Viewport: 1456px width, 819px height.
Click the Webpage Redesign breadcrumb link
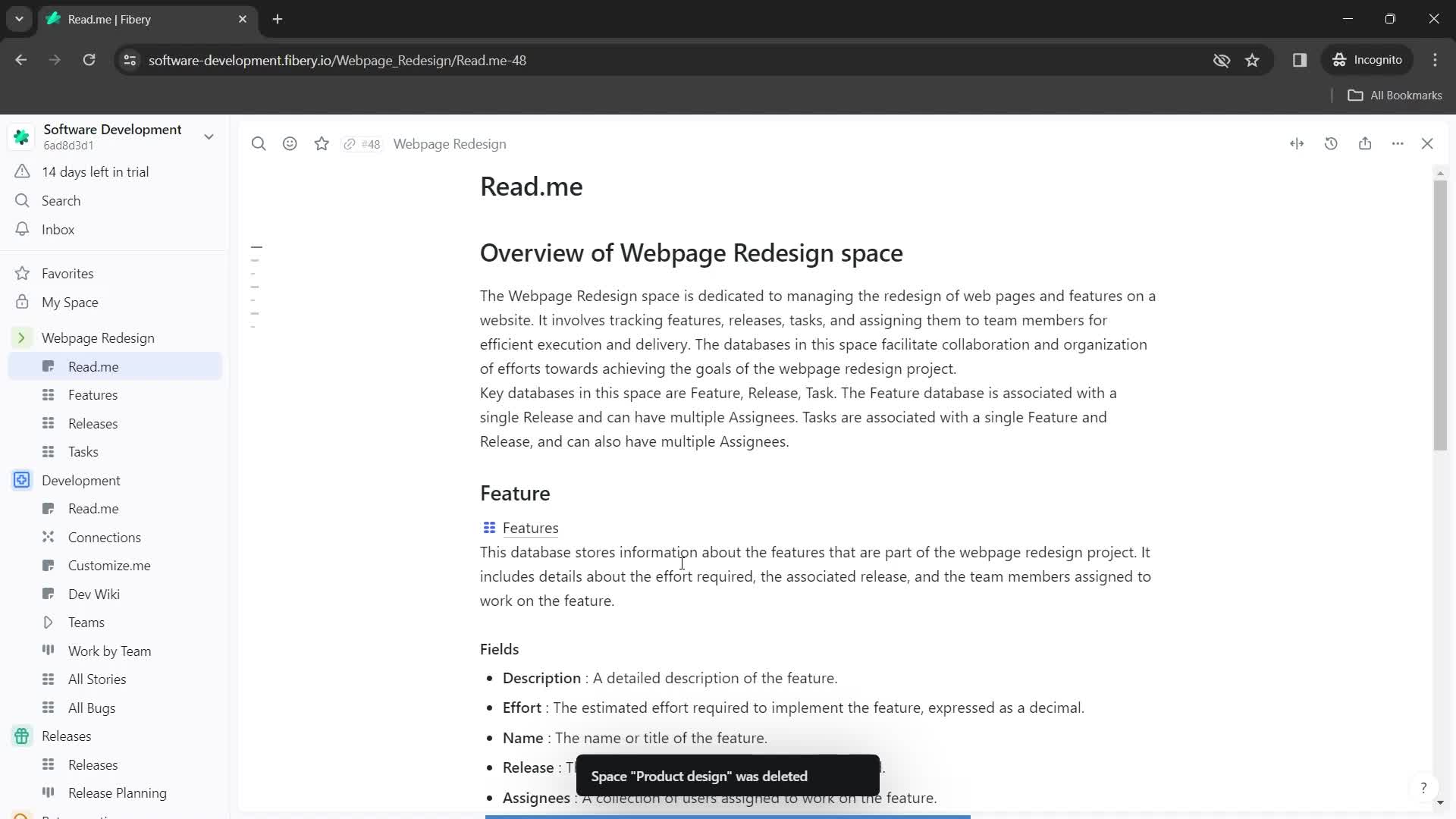tap(449, 143)
